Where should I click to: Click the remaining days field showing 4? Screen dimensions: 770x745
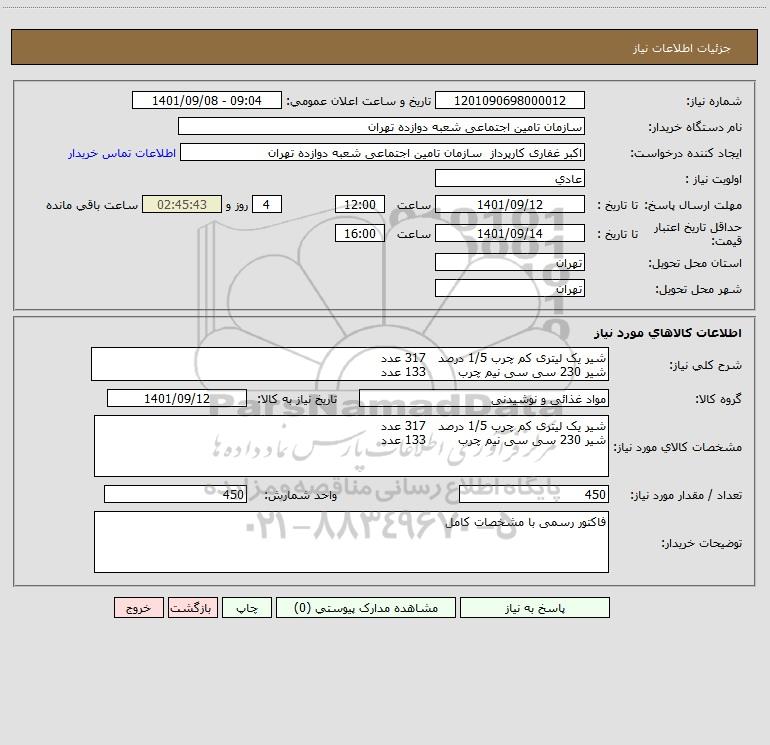[x=267, y=204]
